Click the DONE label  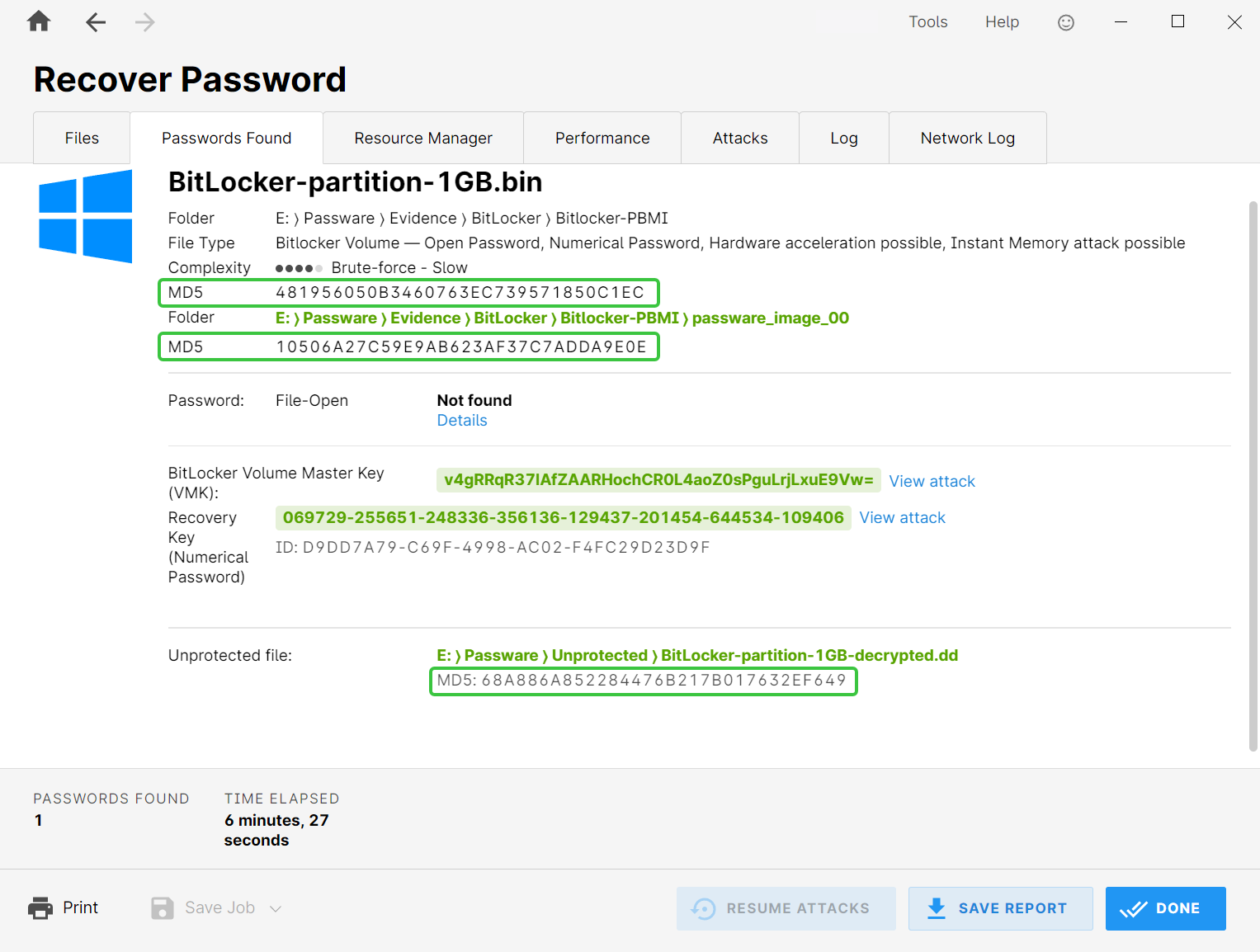pos(1177,908)
